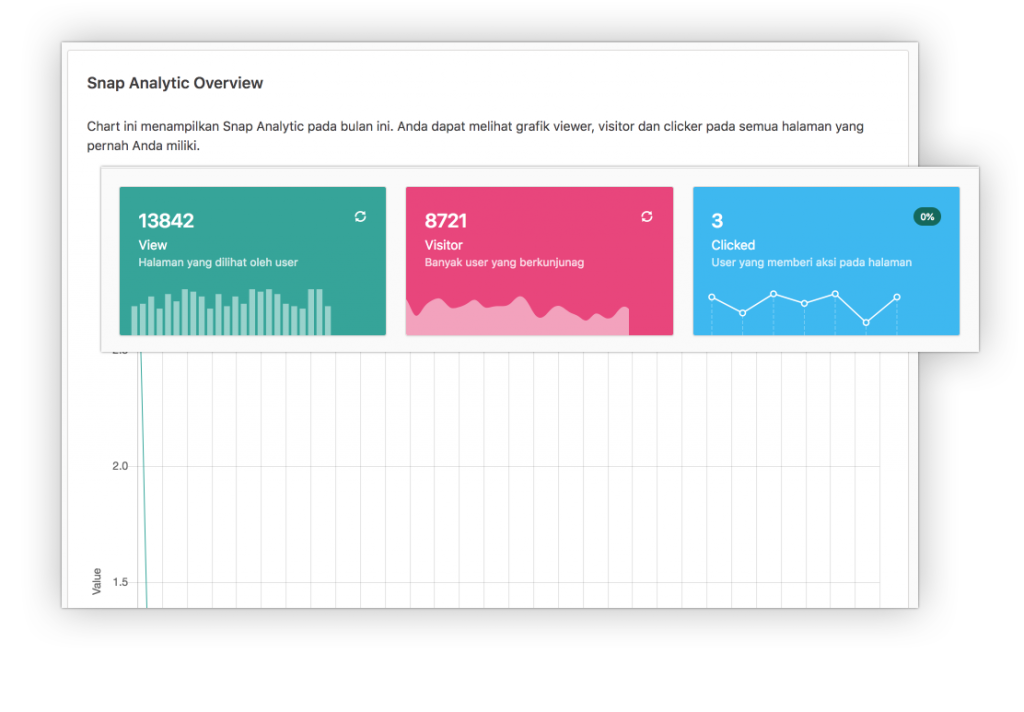Click the vertical "Value" axis title

point(97,581)
